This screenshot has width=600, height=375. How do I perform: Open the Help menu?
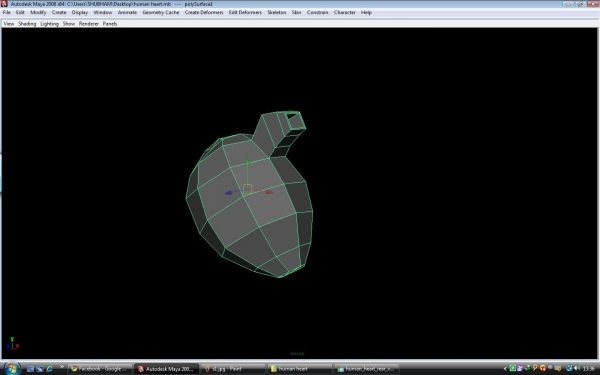pos(366,12)
